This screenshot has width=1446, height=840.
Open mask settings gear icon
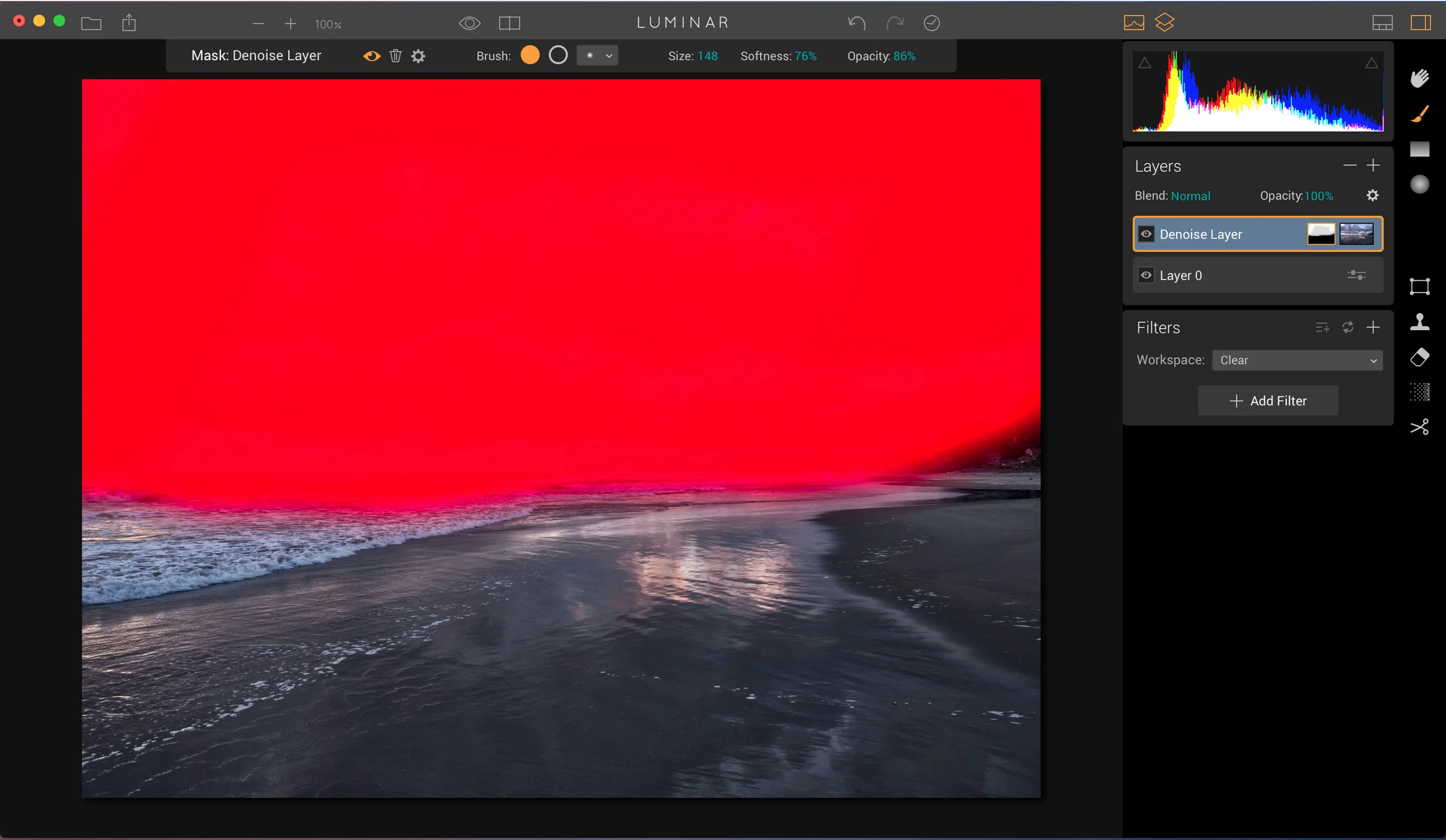tap(418, 56)
